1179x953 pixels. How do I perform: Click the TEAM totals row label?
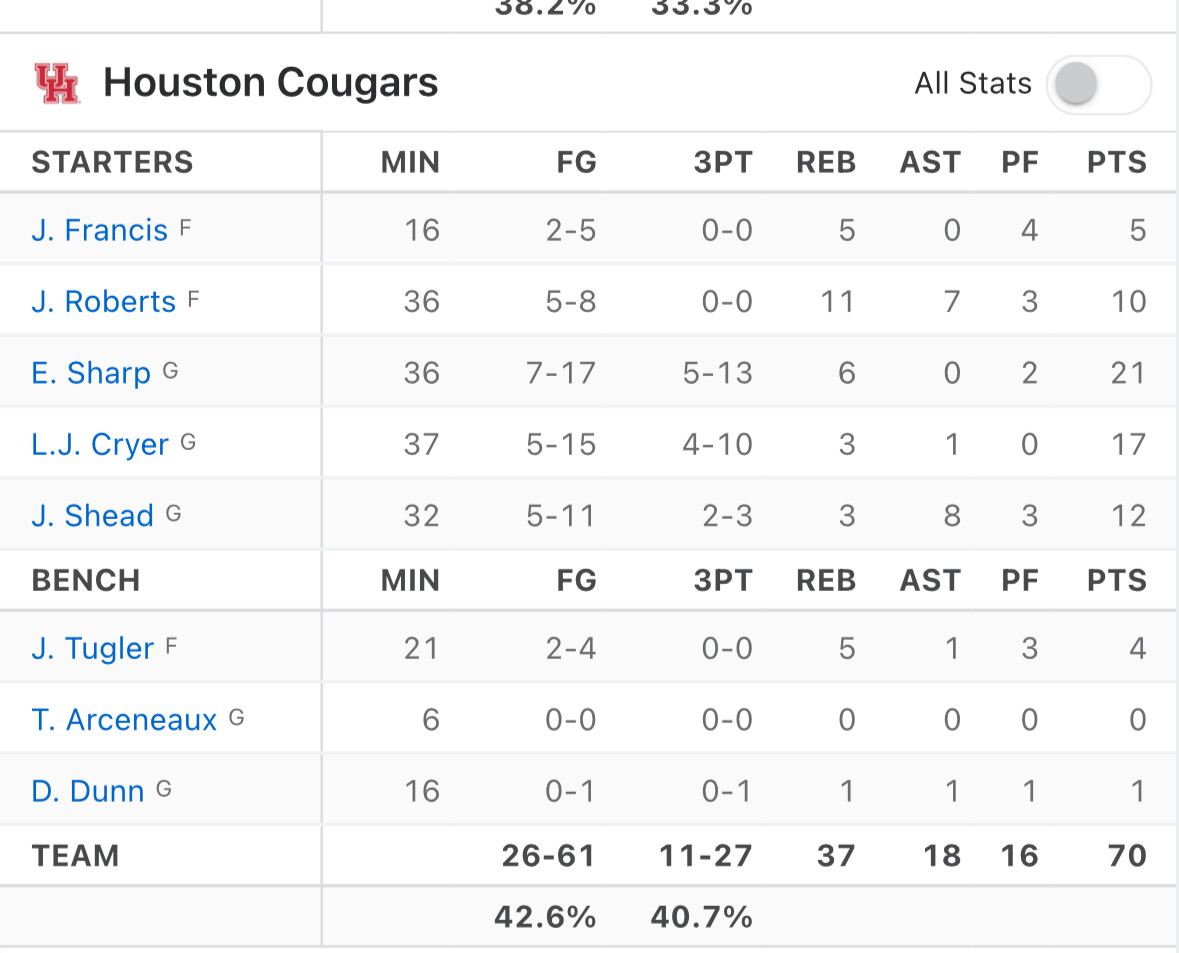(75, 856)
